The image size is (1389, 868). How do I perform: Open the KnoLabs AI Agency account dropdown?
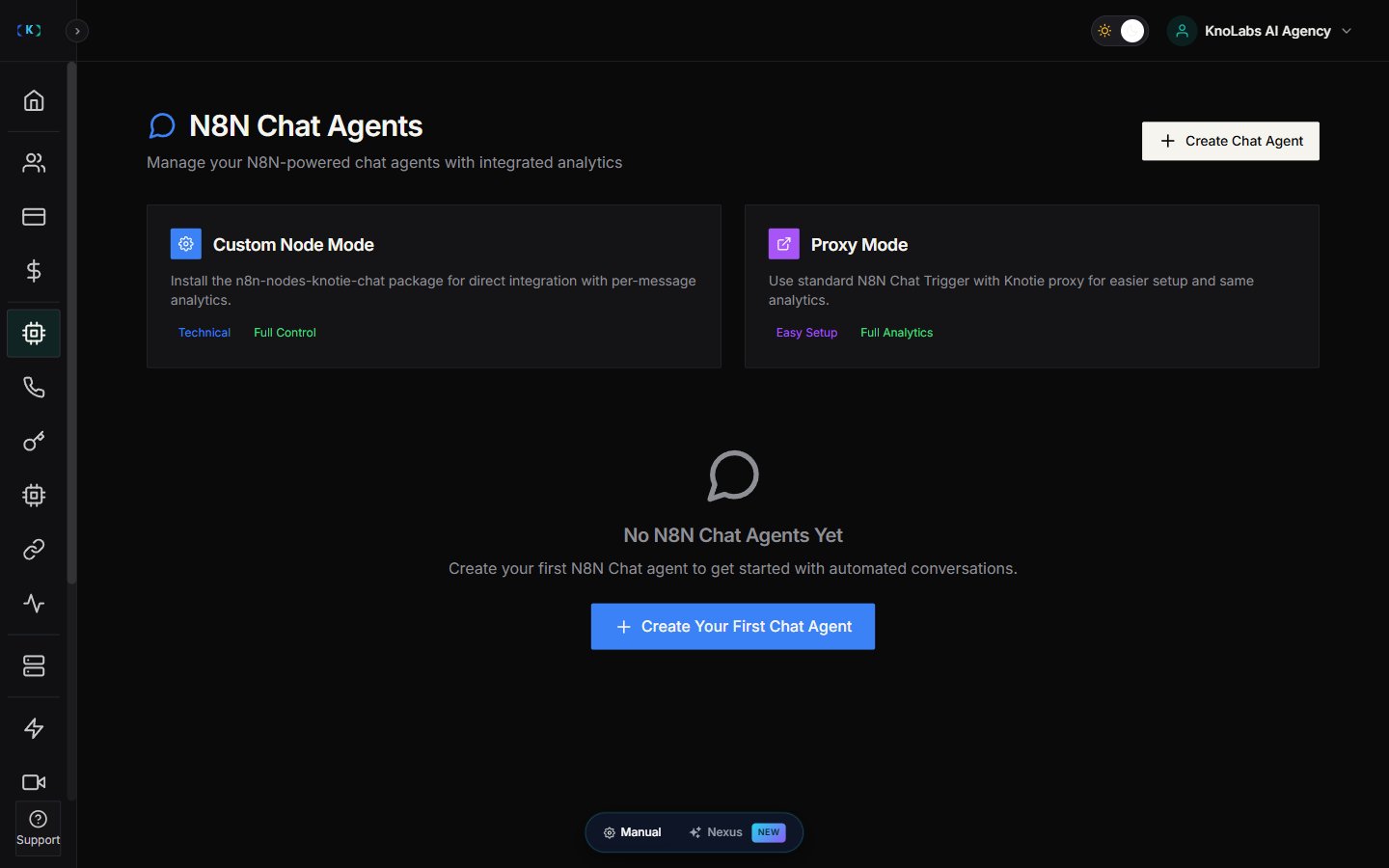tap(1261, 31)
